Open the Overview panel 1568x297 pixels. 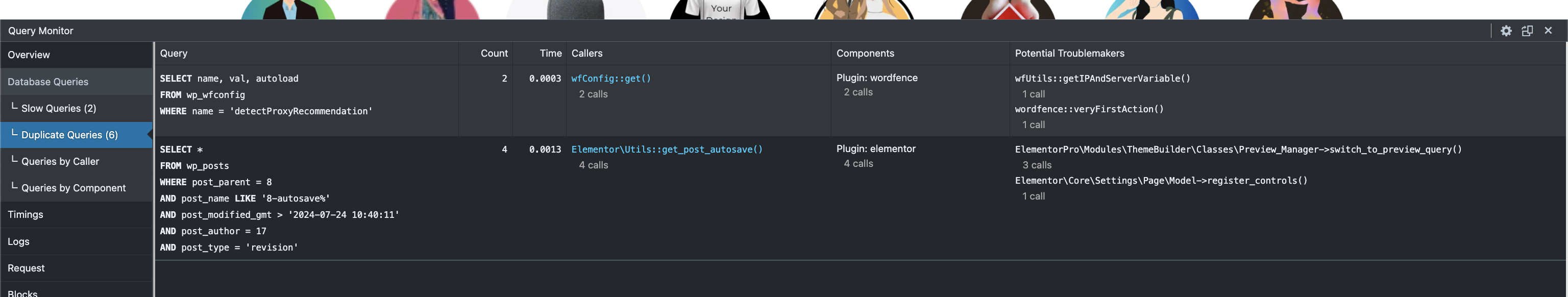click(29, 55)
